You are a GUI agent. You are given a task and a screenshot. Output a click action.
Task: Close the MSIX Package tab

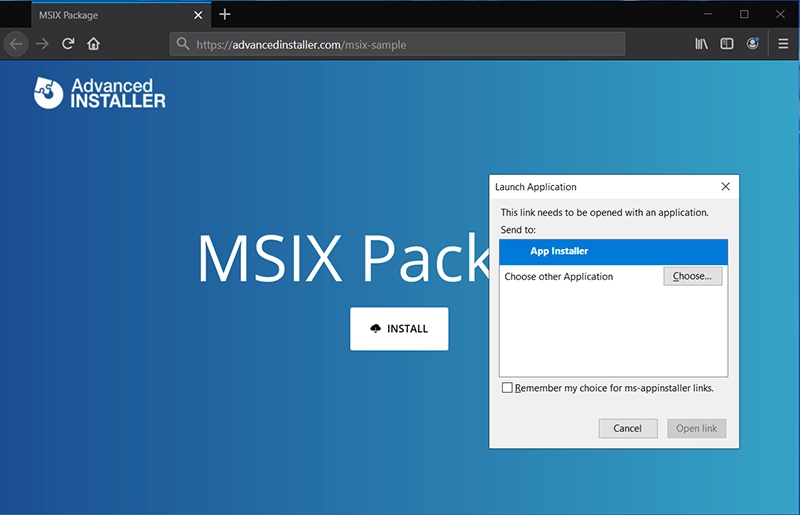(198, 15)
